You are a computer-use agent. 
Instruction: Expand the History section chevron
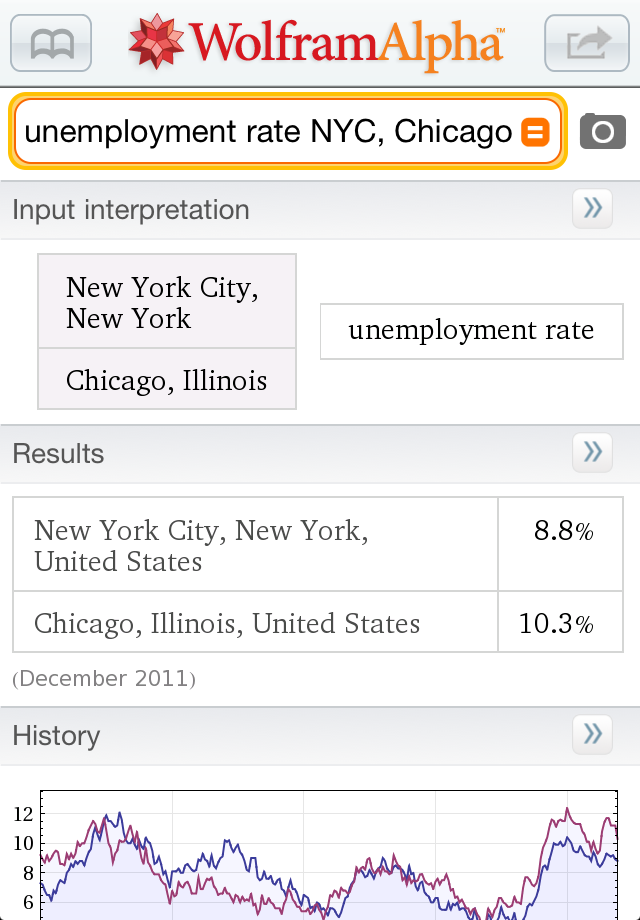click(592, 734)
